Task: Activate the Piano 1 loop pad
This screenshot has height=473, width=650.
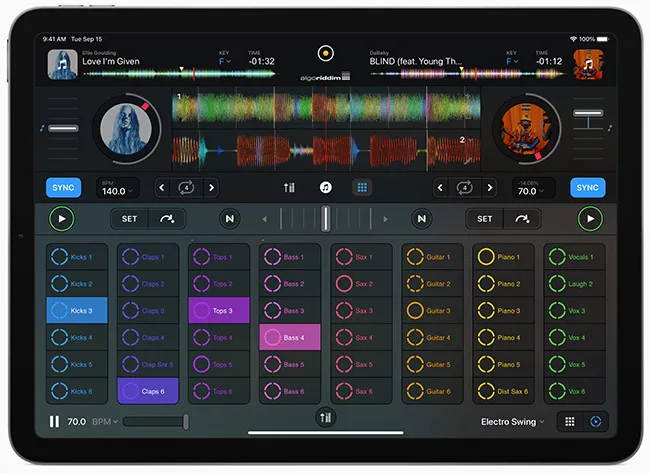Action: tap(503, 257)
